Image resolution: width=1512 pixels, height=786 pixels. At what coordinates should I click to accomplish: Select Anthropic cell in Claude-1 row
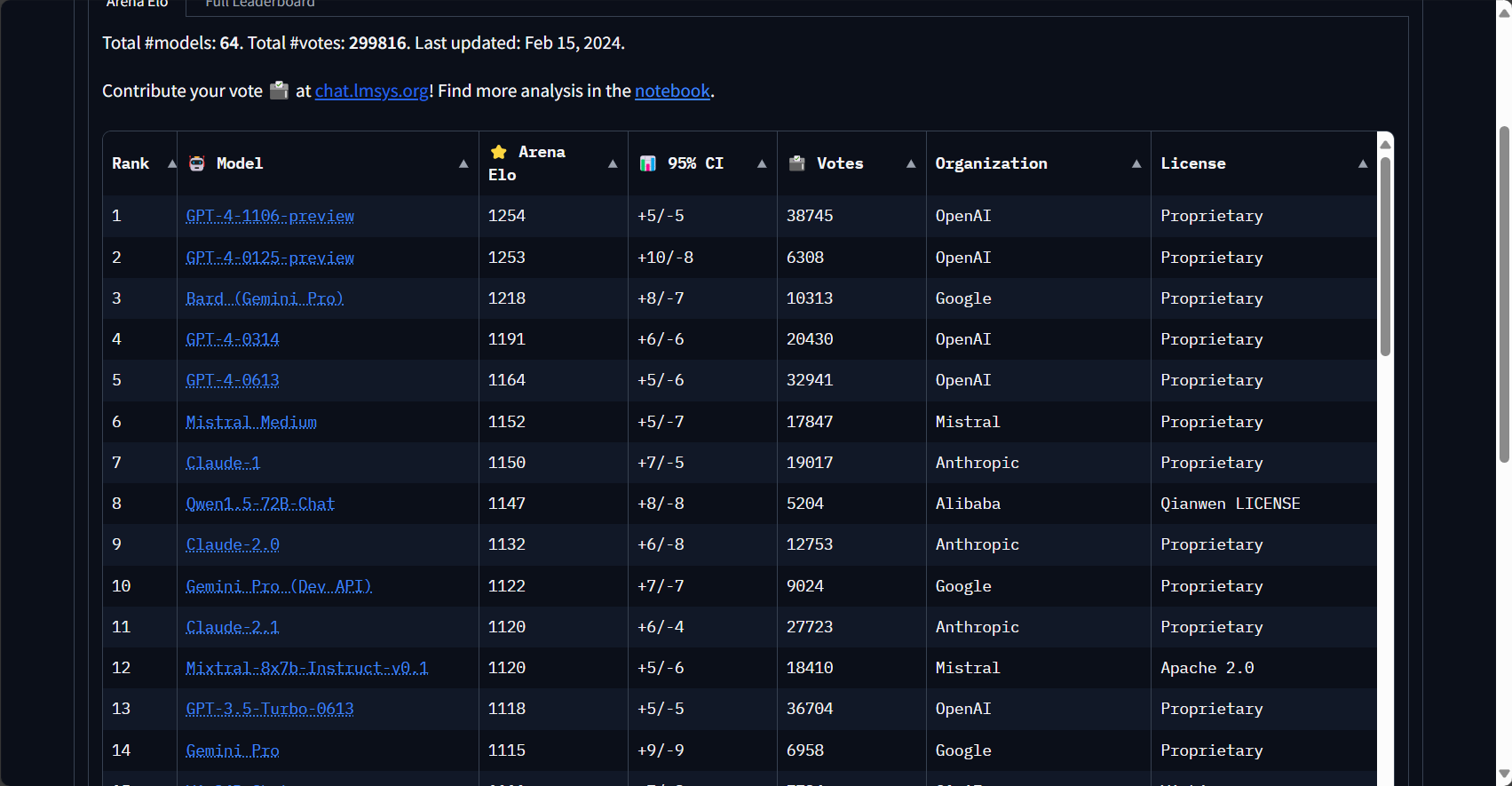click(x=978, y=463)
